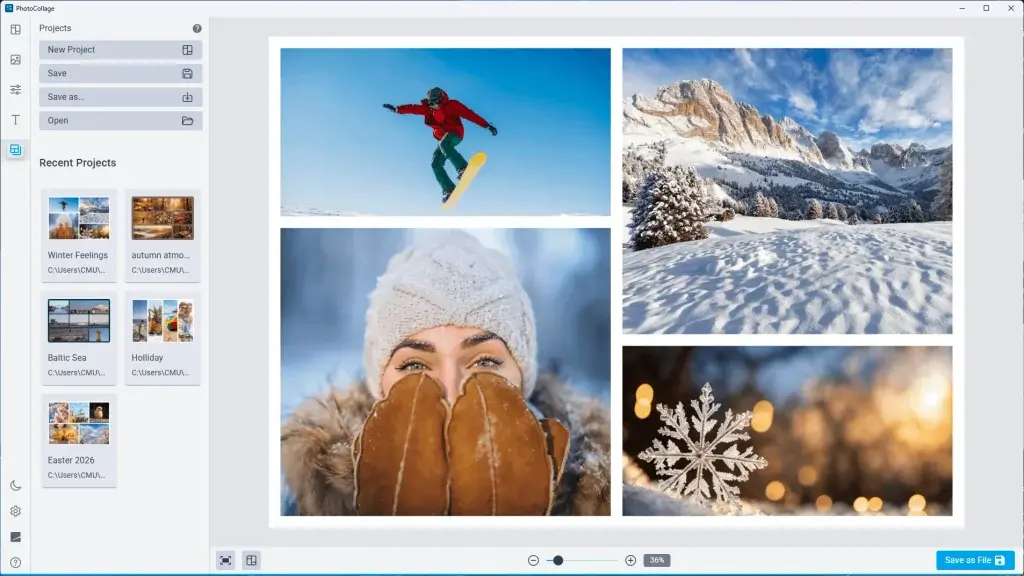
Task: Open the adjustments sliders sidebar icon
Action: [16, 89]
